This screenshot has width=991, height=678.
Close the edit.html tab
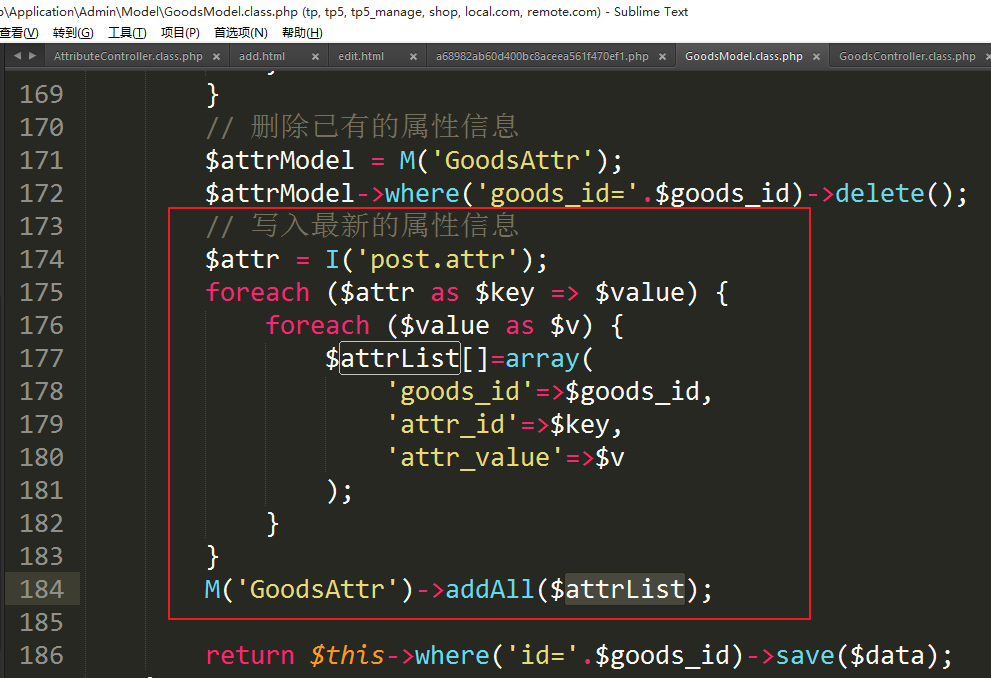pos(413,57)
